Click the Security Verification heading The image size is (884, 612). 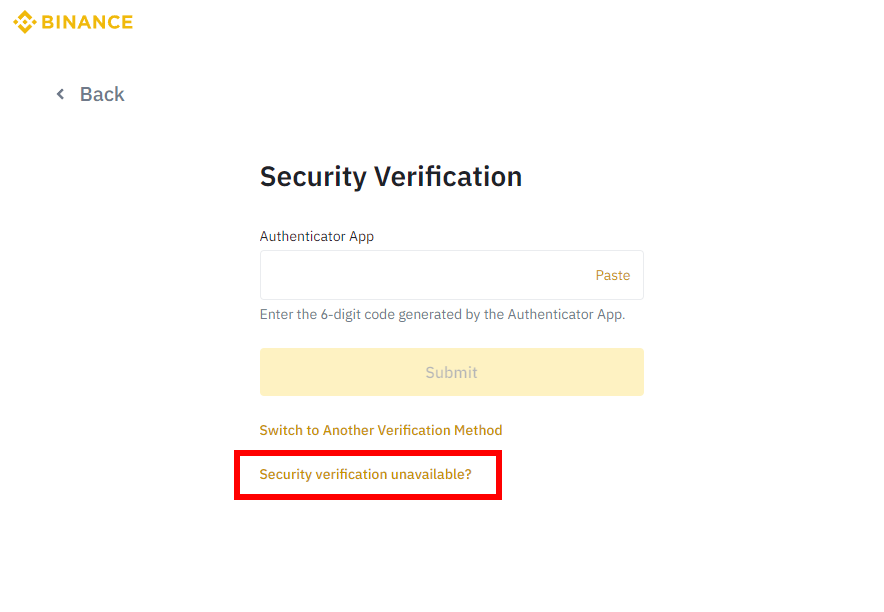click(390, 177)
